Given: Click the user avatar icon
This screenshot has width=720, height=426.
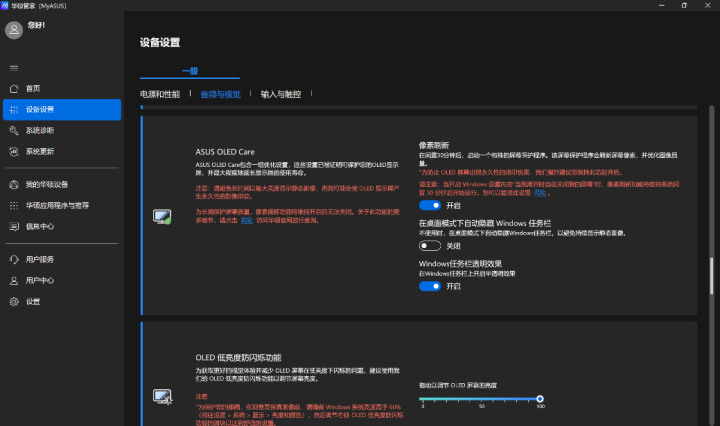Looking at the screenshot, I should tap(14, 30).
